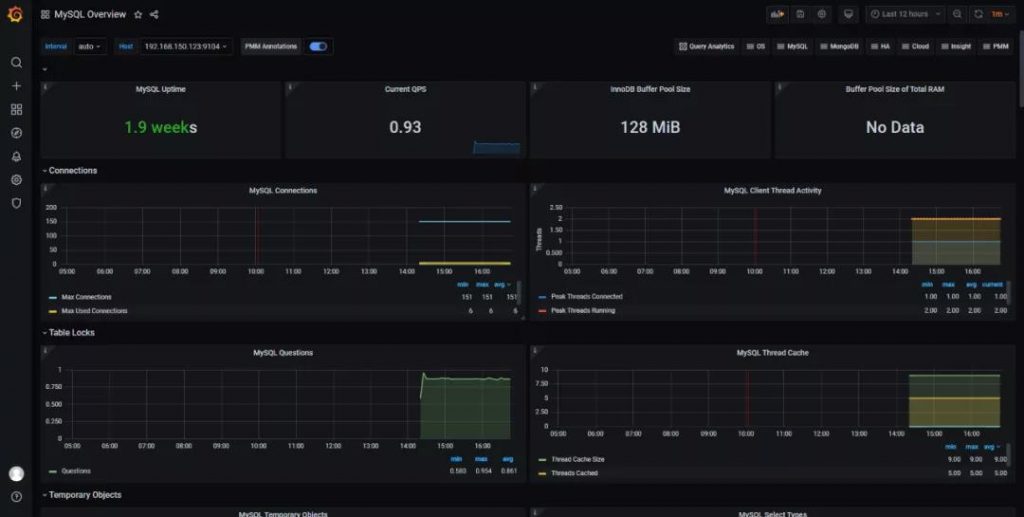Open dashboard settings gear in the top bar

point(822,14)
